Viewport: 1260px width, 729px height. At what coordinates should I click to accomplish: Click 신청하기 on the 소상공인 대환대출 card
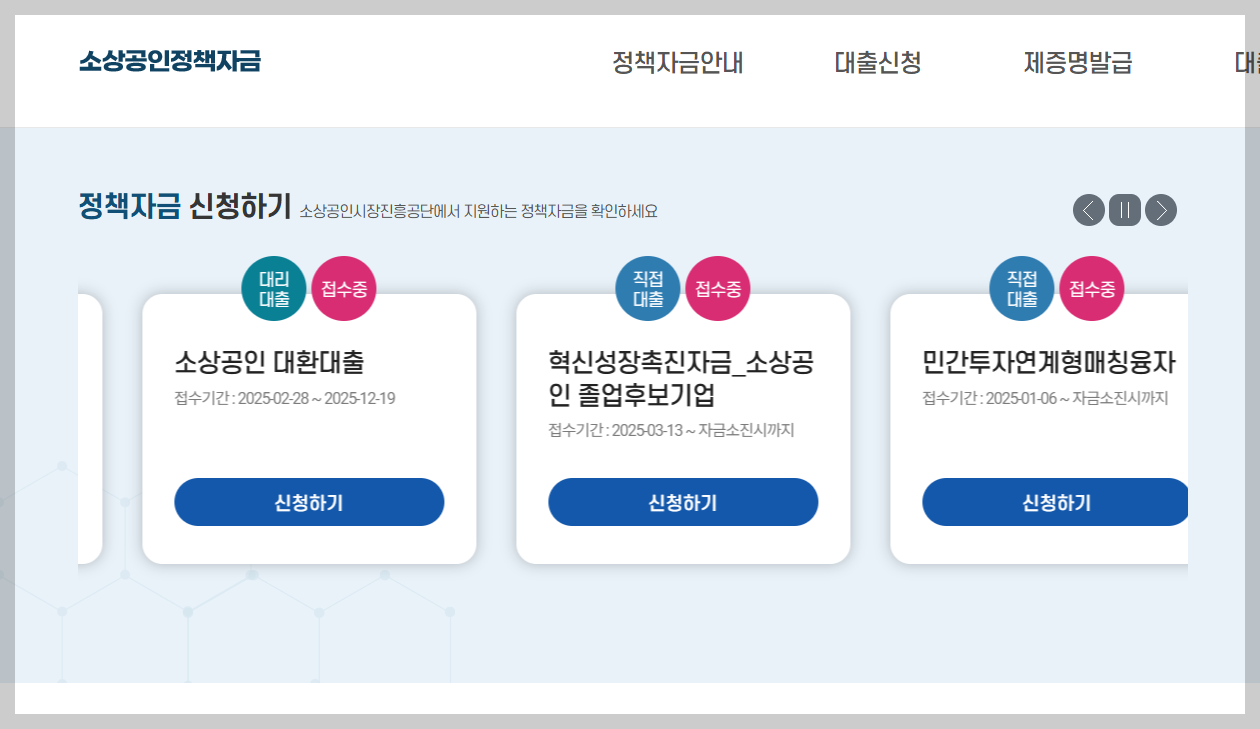coord(308,502)
